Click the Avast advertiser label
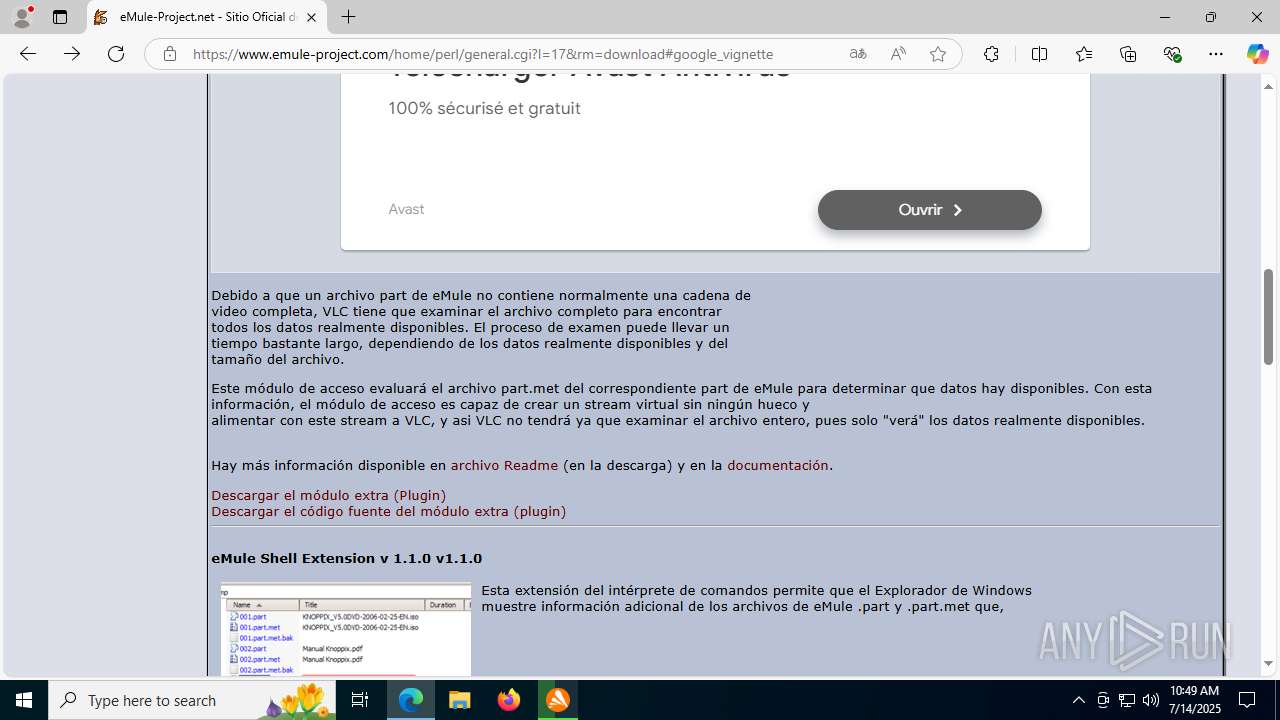 coord(406,209)
